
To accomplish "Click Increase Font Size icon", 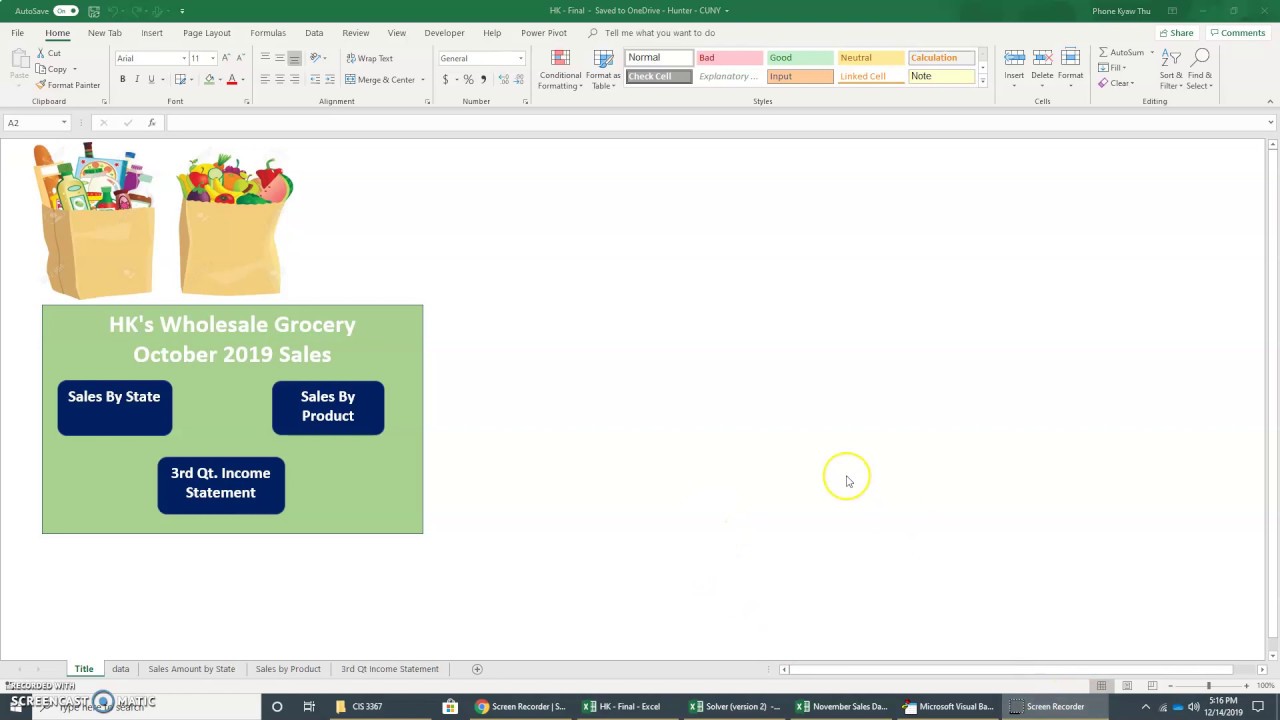I will coord(226,58).
